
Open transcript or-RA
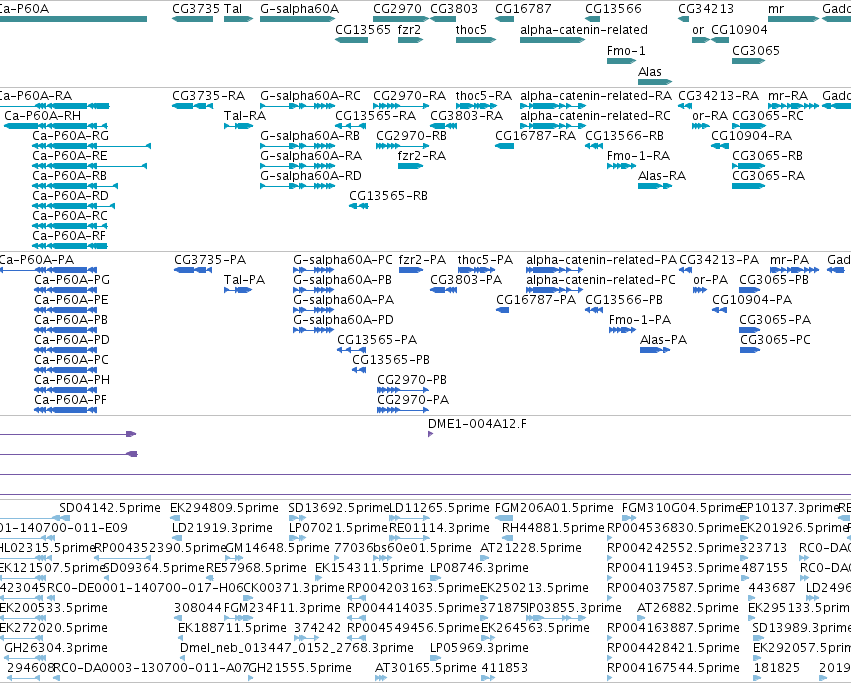(x=710, y=116)
